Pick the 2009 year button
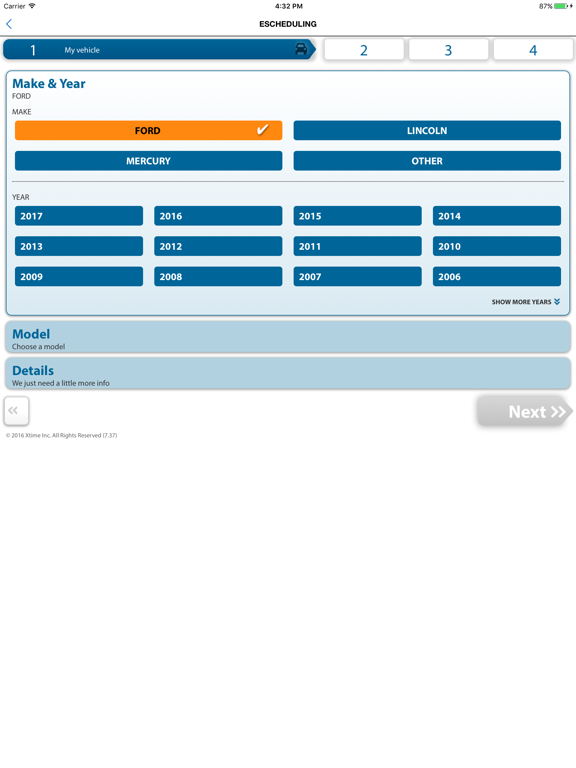This screenshot has height=768, width=576. coord(79,277)
